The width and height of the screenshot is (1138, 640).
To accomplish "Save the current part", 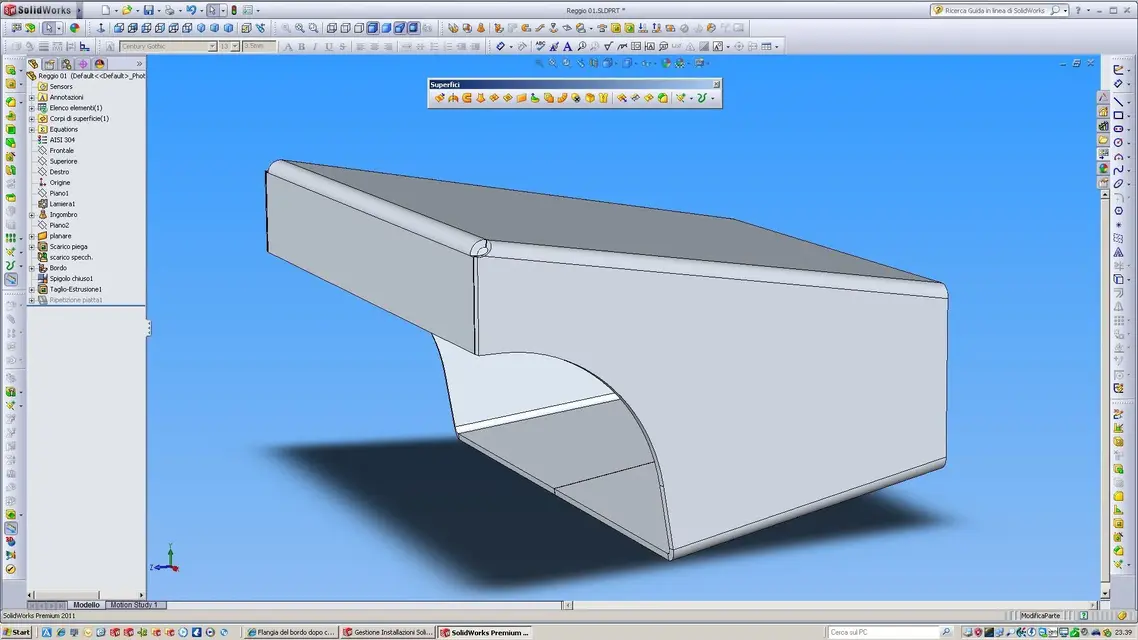I will pos(148,10).
